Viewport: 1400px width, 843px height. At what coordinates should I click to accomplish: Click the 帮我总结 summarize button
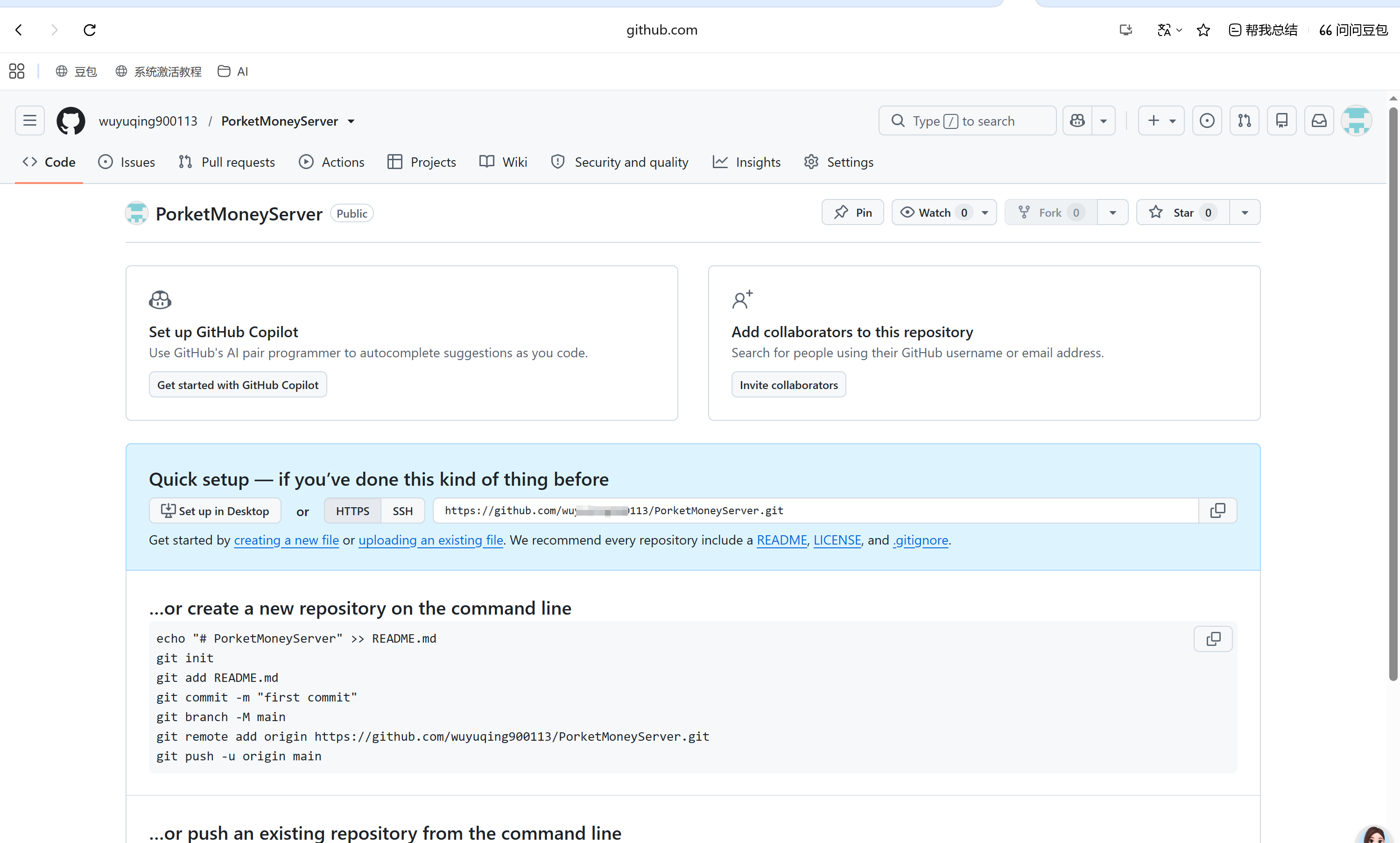click(x=1263, y=30)
